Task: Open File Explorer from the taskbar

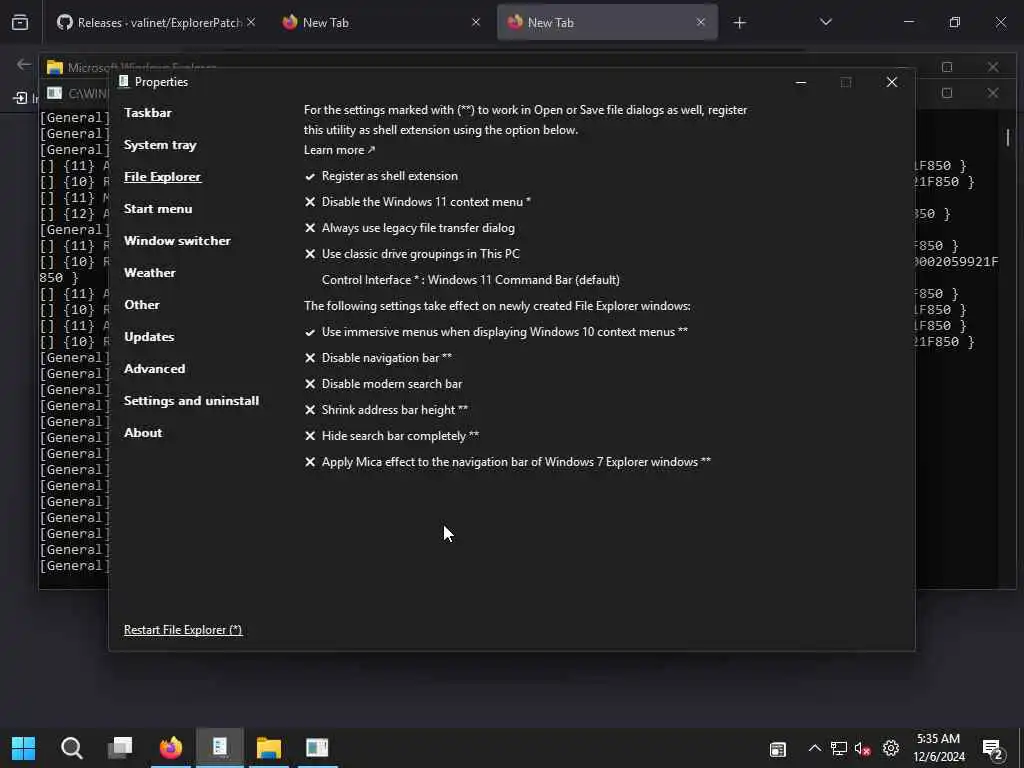Action: point(268,748)
